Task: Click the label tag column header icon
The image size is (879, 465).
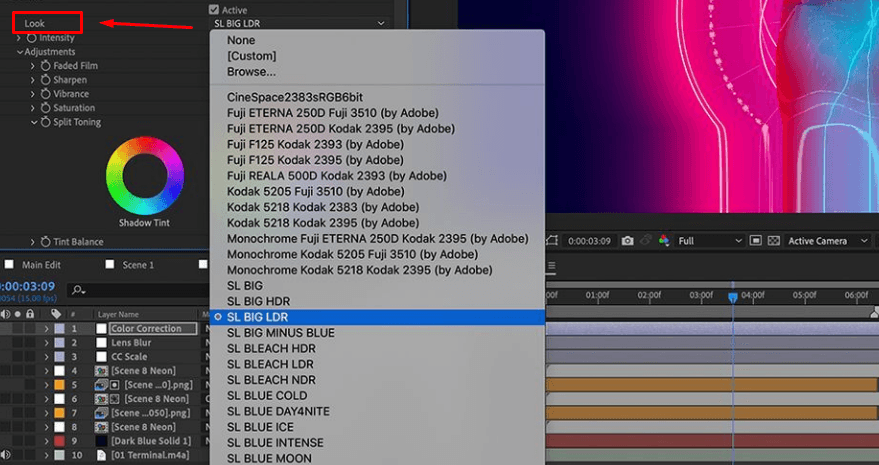Action: 55,314
